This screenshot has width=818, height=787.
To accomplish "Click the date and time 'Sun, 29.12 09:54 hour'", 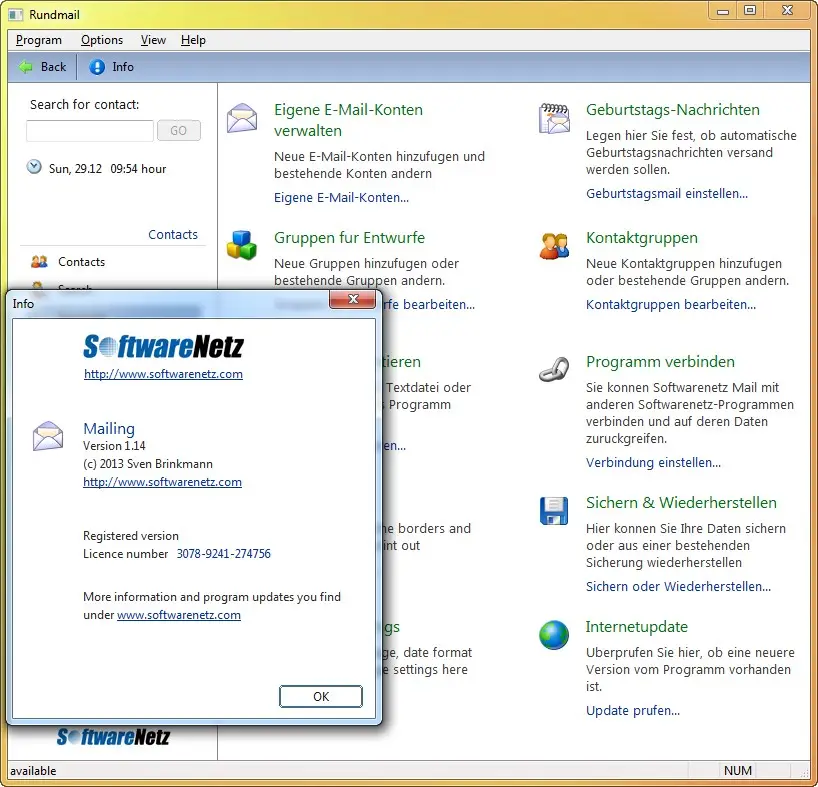I will tap(107, 169).
